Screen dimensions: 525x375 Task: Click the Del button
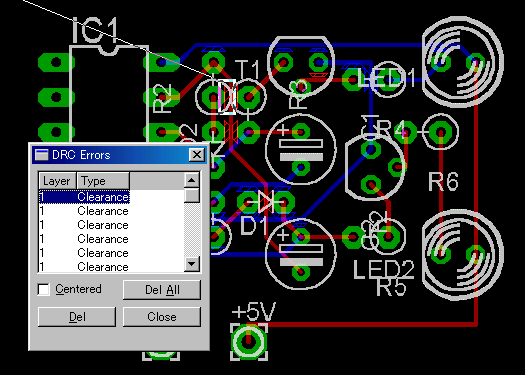(x=77, y=317)
